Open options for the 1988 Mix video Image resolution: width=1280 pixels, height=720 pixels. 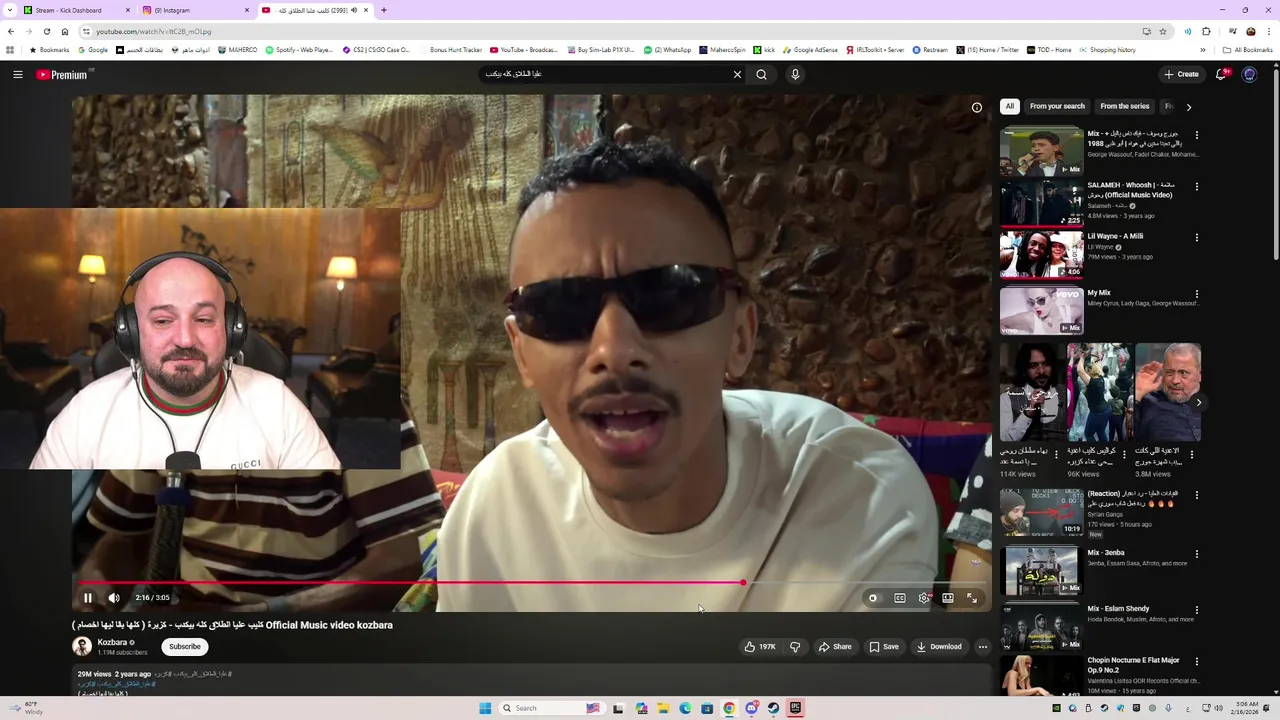(x=1197, y=135)
